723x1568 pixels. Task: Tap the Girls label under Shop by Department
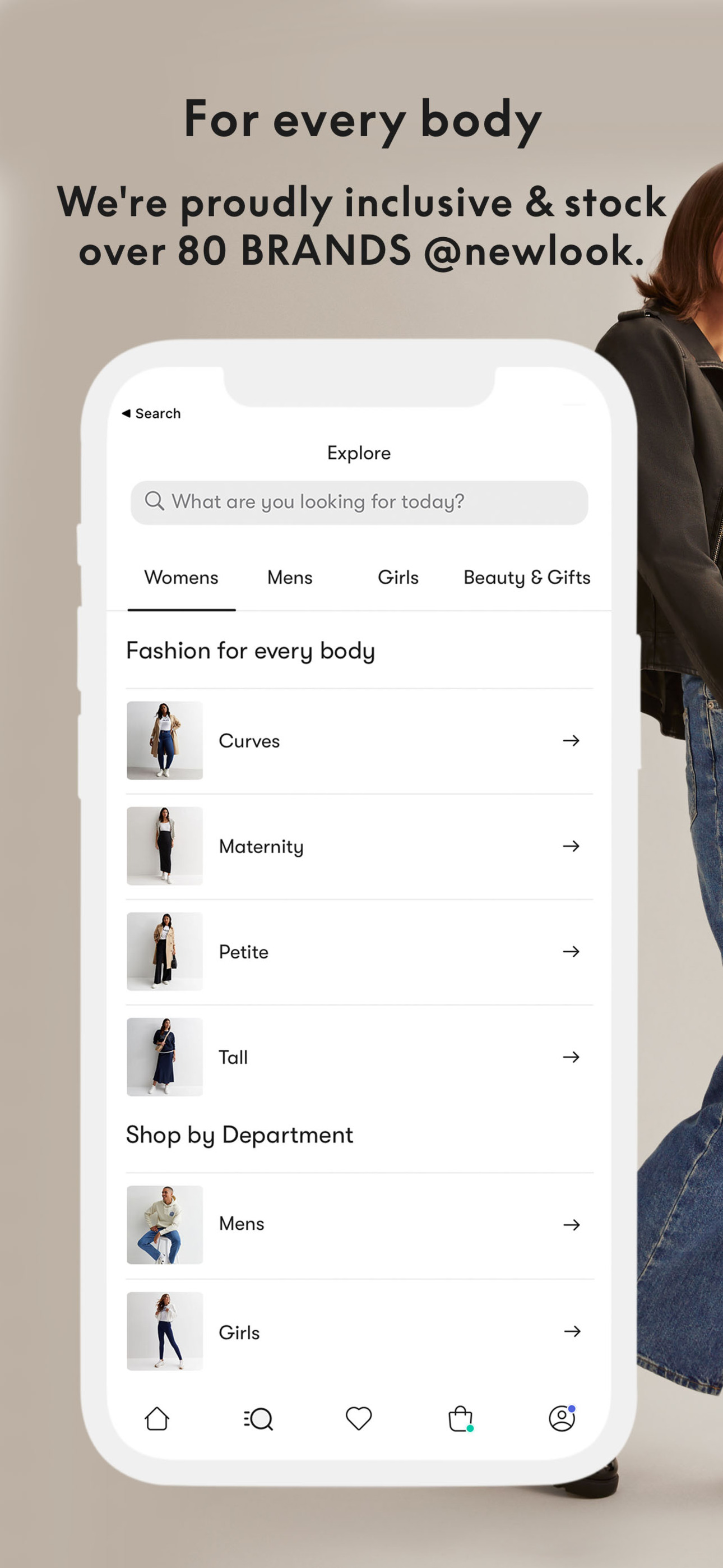[239, 1332]
